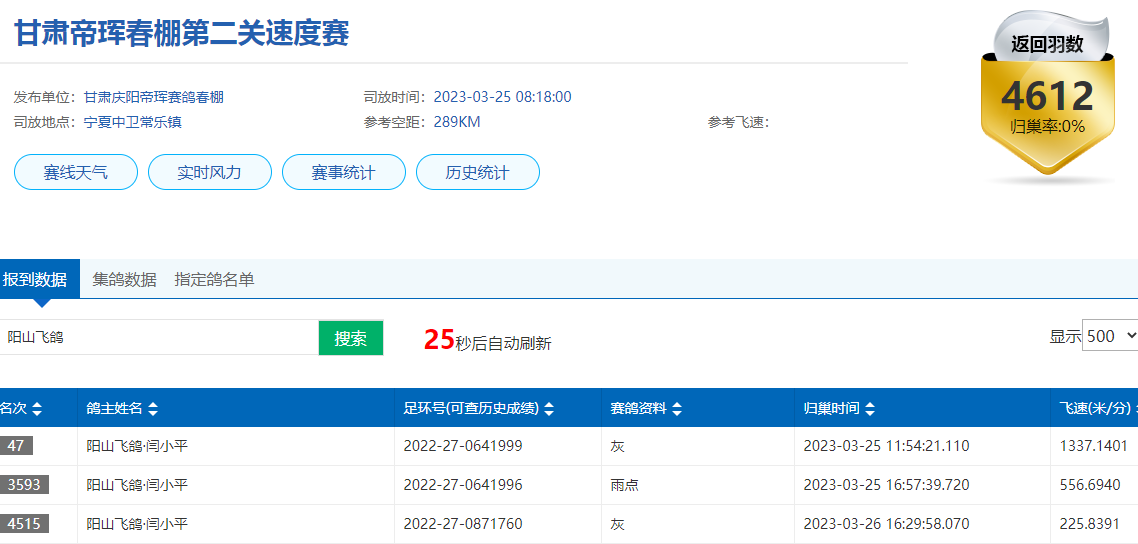
Task: Click the green 搜索 button
Action: [351, 338]
